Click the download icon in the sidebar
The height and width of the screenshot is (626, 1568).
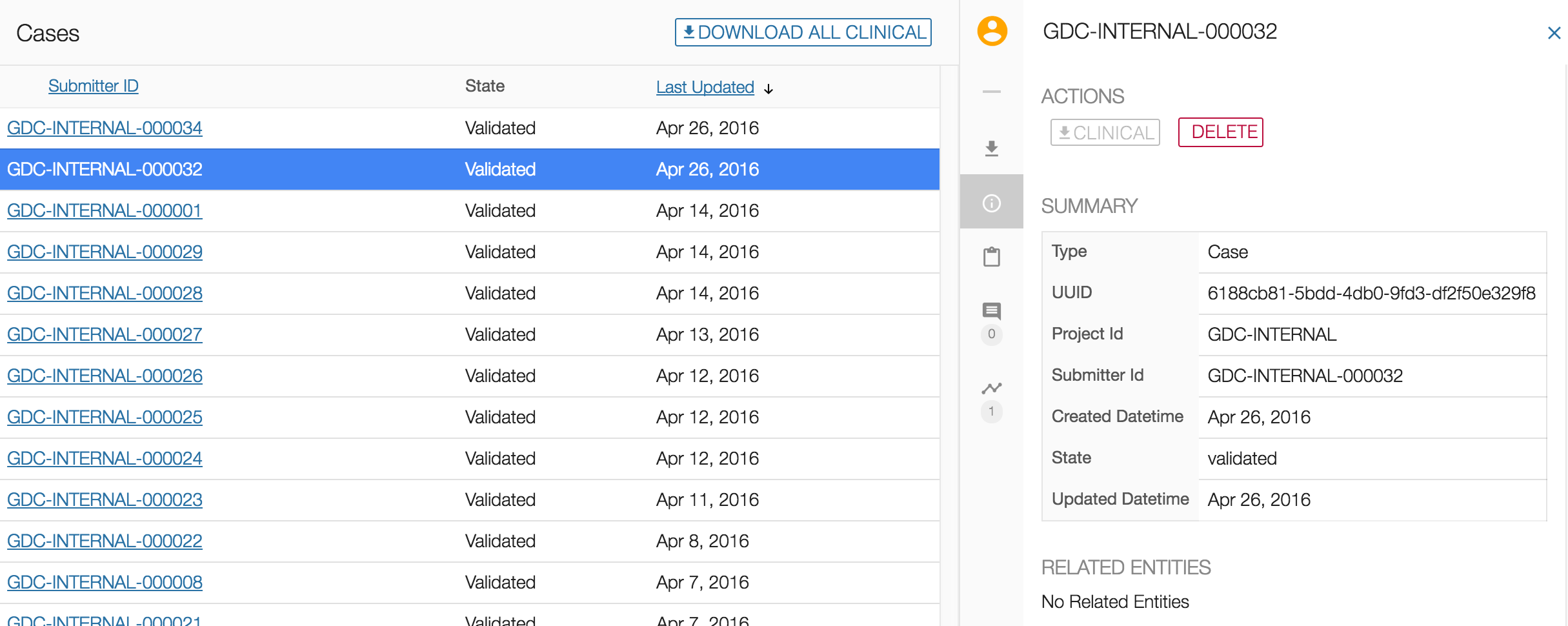point(992,148)
